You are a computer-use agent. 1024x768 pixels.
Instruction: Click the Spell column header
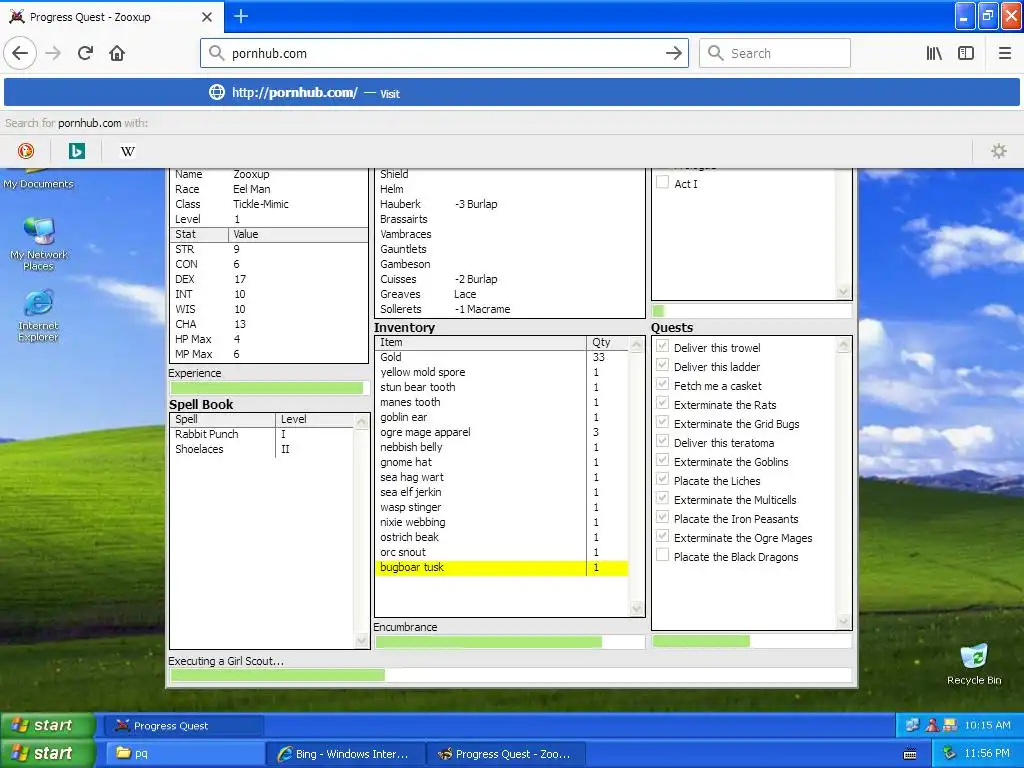click(x=223, y=419)
